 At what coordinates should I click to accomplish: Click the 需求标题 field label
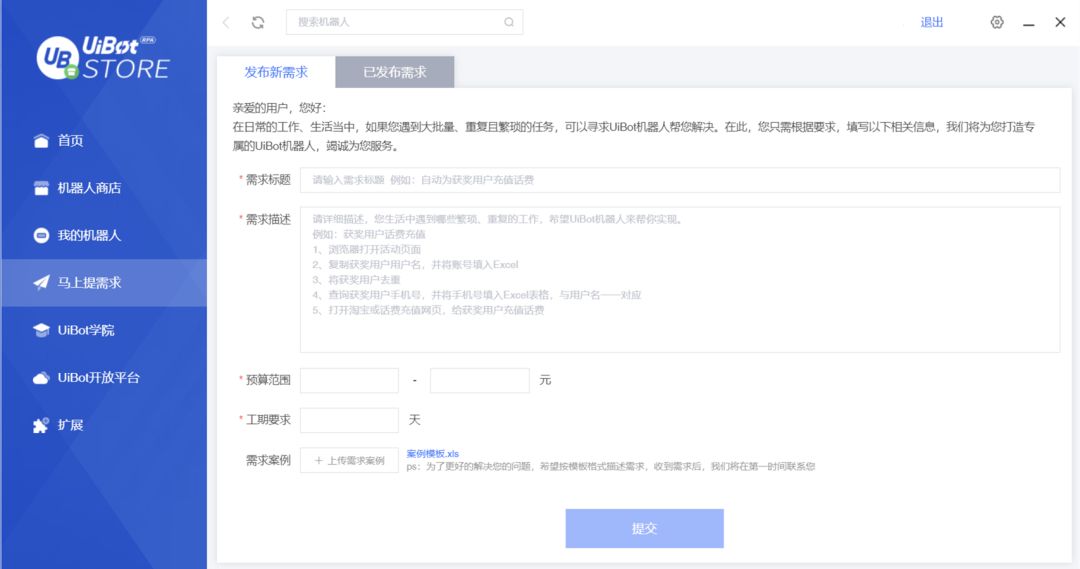268,180
